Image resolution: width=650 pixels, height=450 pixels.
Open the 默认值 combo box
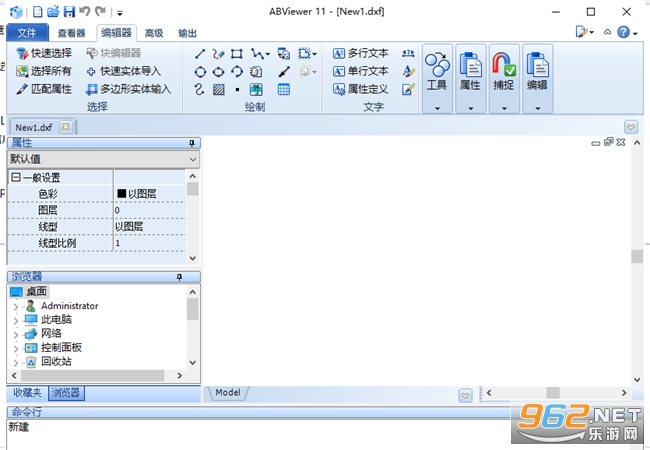point(103,159)
